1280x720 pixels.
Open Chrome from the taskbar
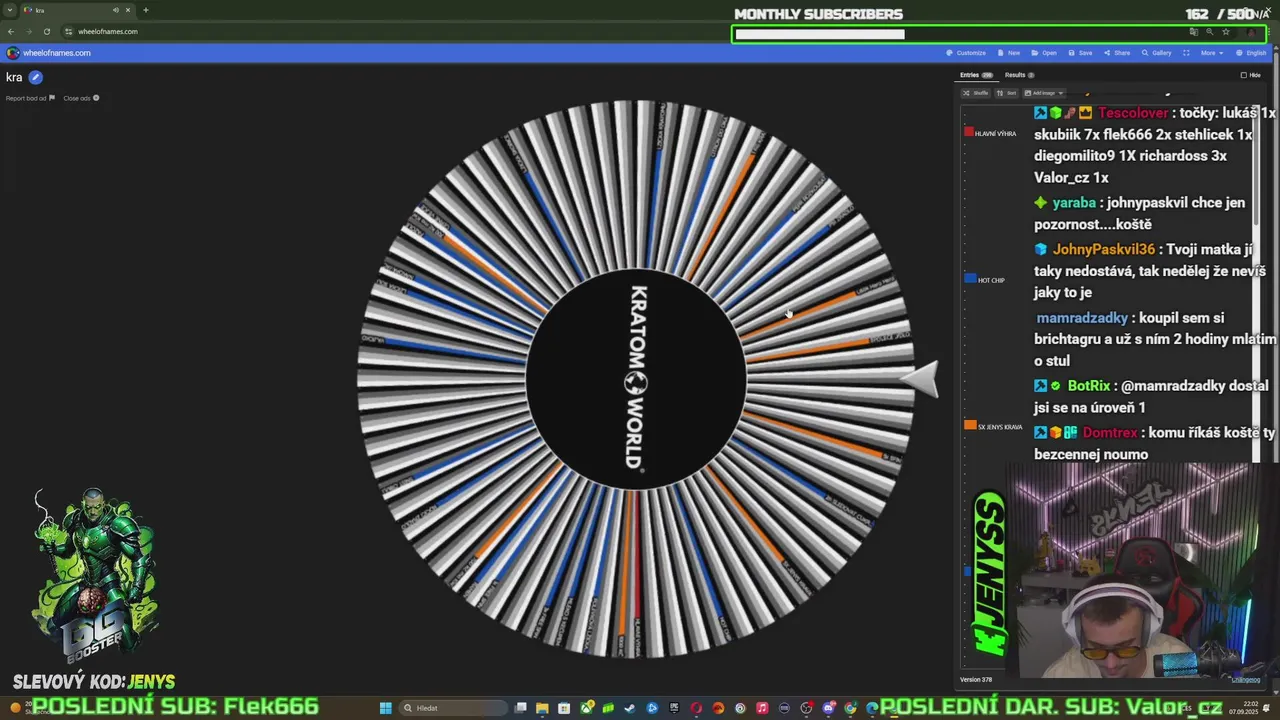tap(850, 708)
